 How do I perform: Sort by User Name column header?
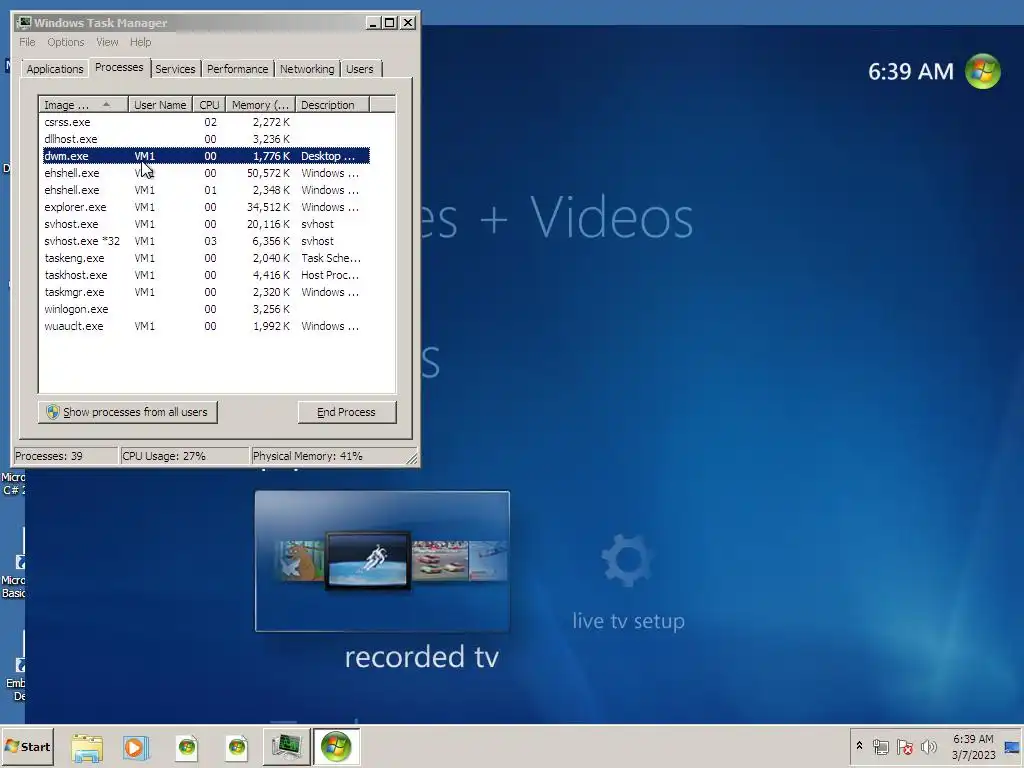pos(160,104)
